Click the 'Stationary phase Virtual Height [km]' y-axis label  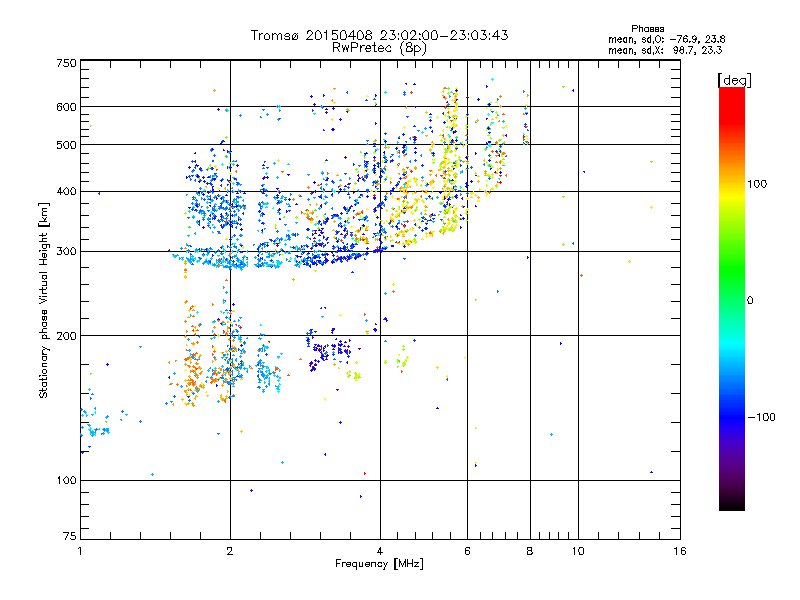[x=44, y=300]
